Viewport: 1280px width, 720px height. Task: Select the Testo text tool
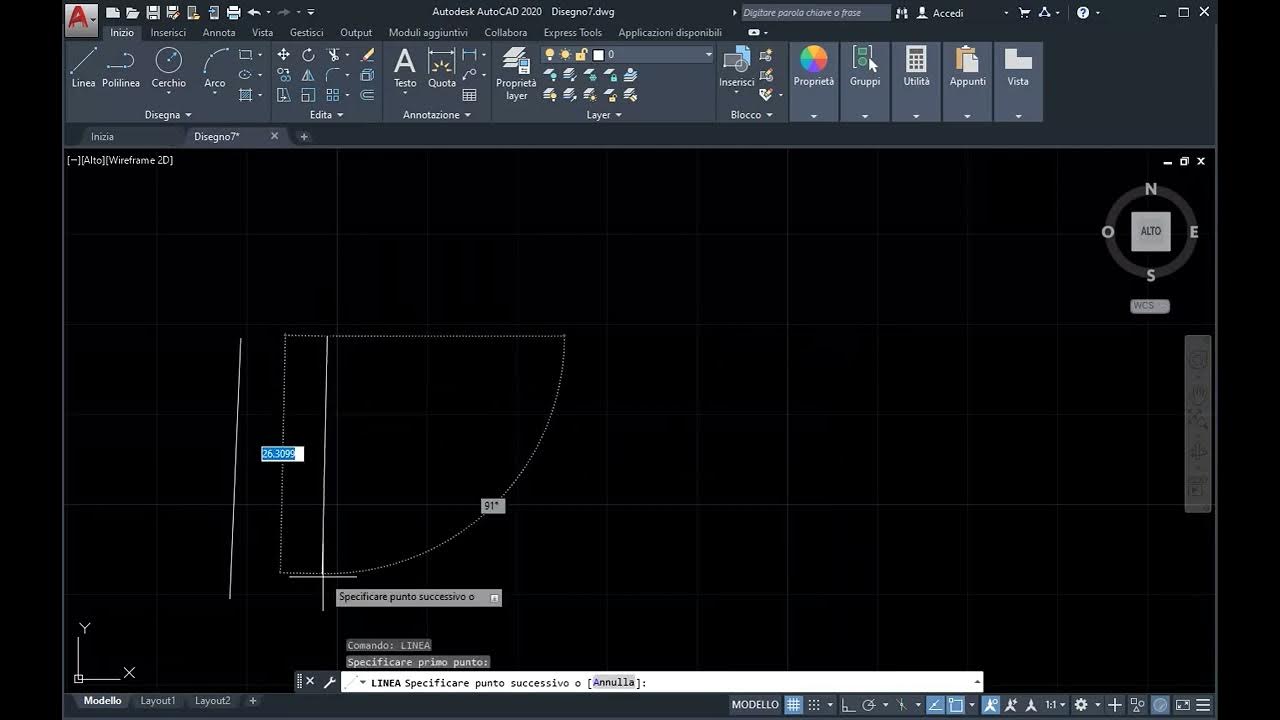click(405, 67)
